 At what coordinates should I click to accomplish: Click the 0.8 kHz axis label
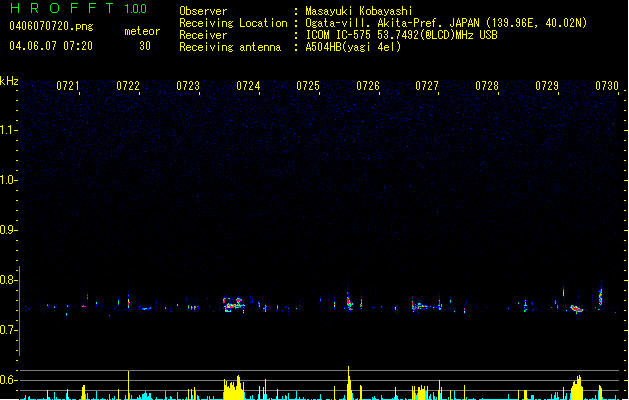tap(8, 280)
